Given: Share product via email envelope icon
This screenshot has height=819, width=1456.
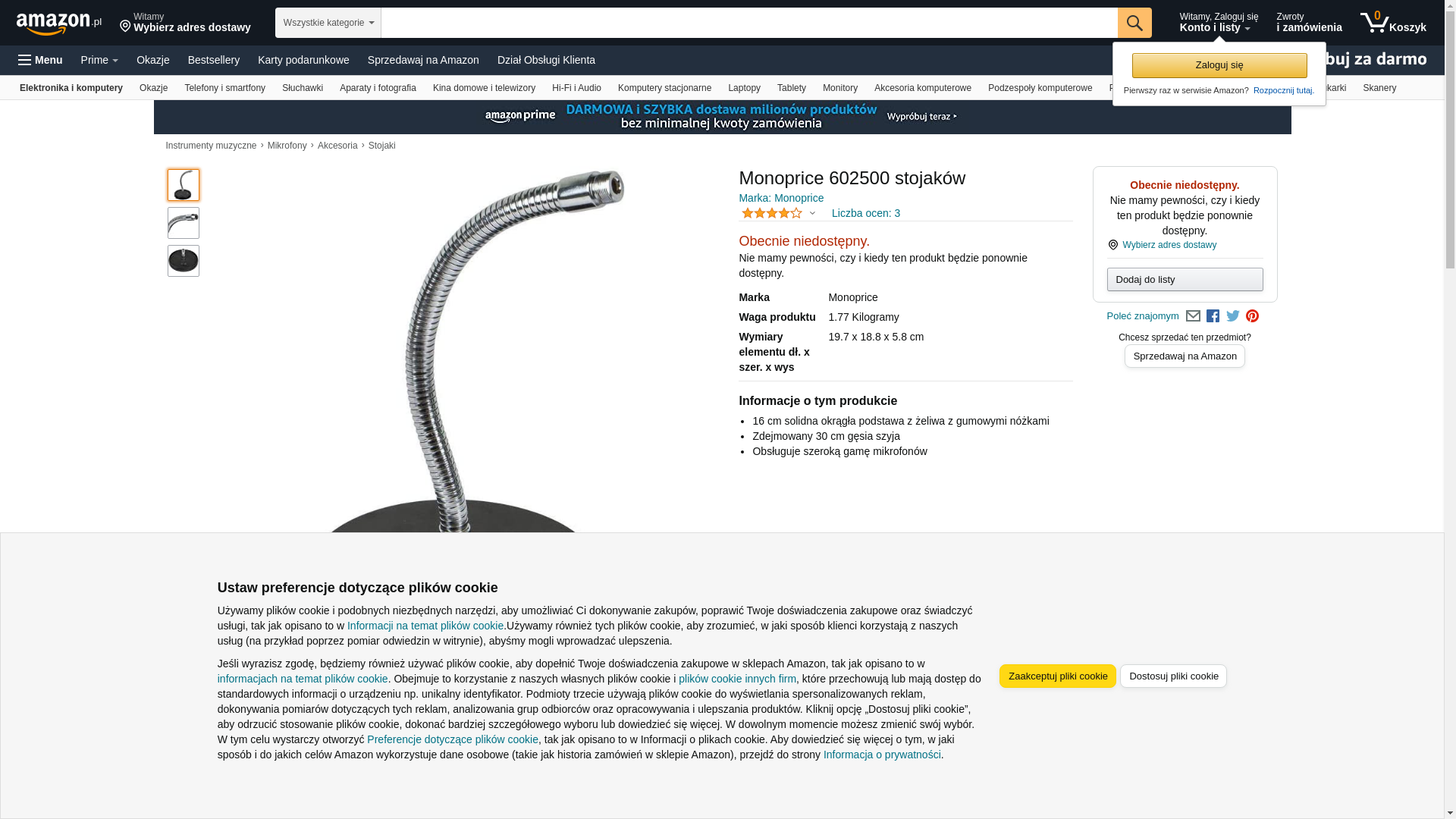Looking at the screenshot, I should 1193,316.
